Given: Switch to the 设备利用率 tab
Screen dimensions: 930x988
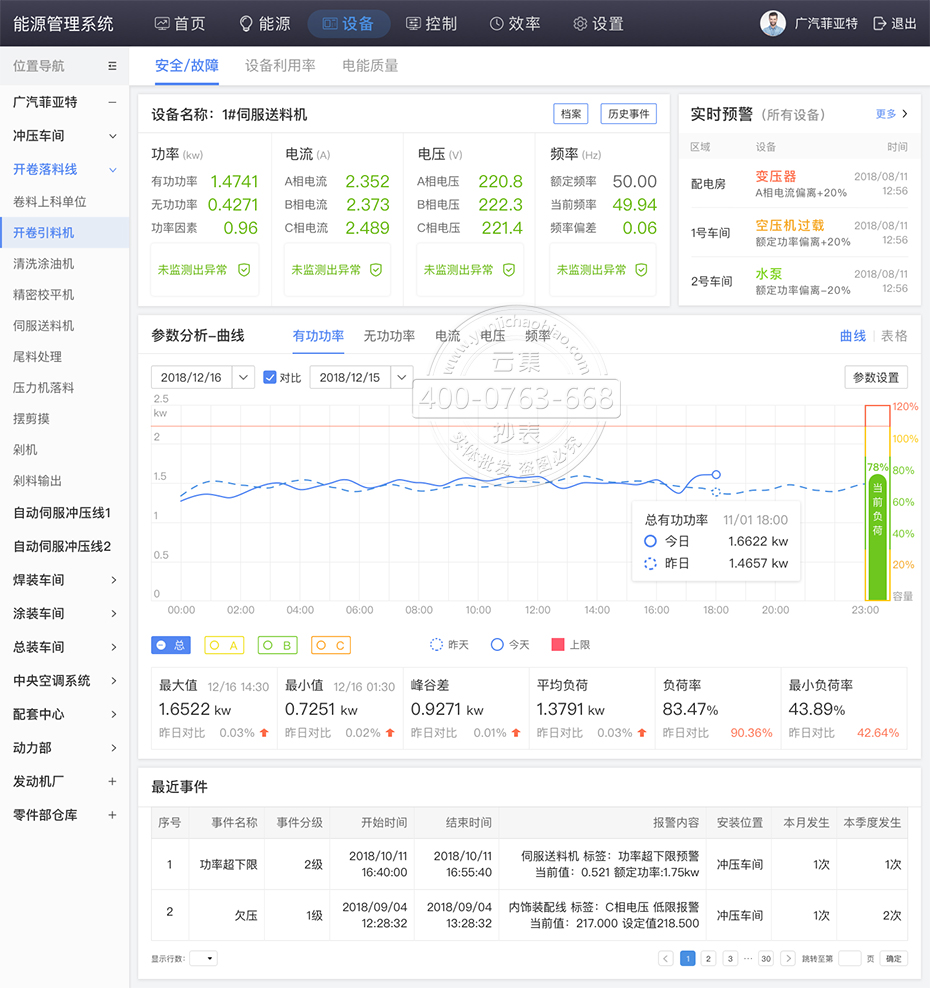Looking at the screenshot, I should (280, 66).
